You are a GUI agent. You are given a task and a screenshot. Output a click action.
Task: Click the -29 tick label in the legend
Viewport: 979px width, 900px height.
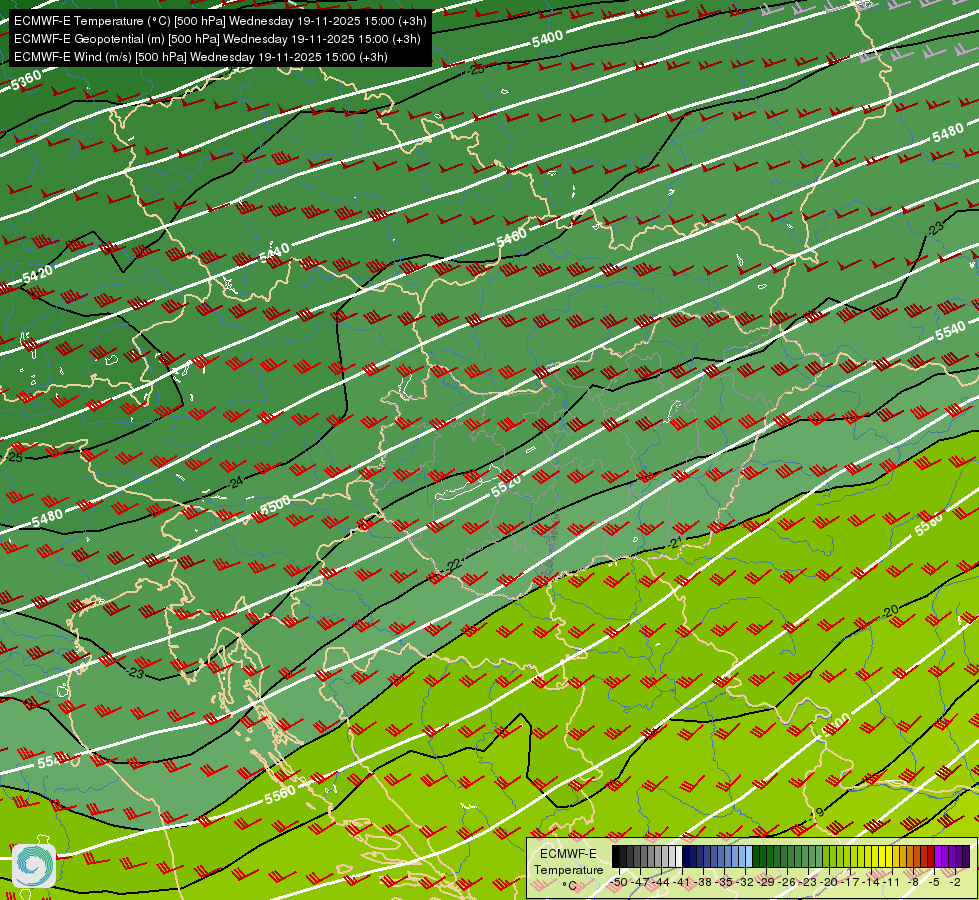767,882
